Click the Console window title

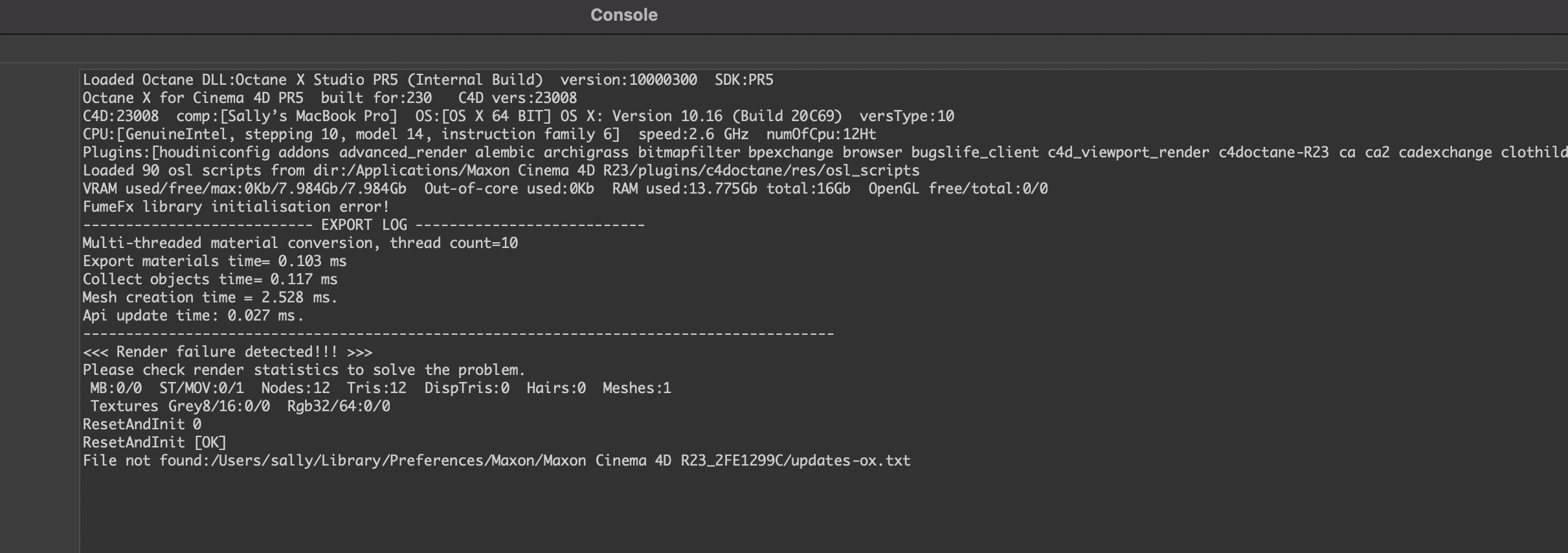tap(623, 15)
